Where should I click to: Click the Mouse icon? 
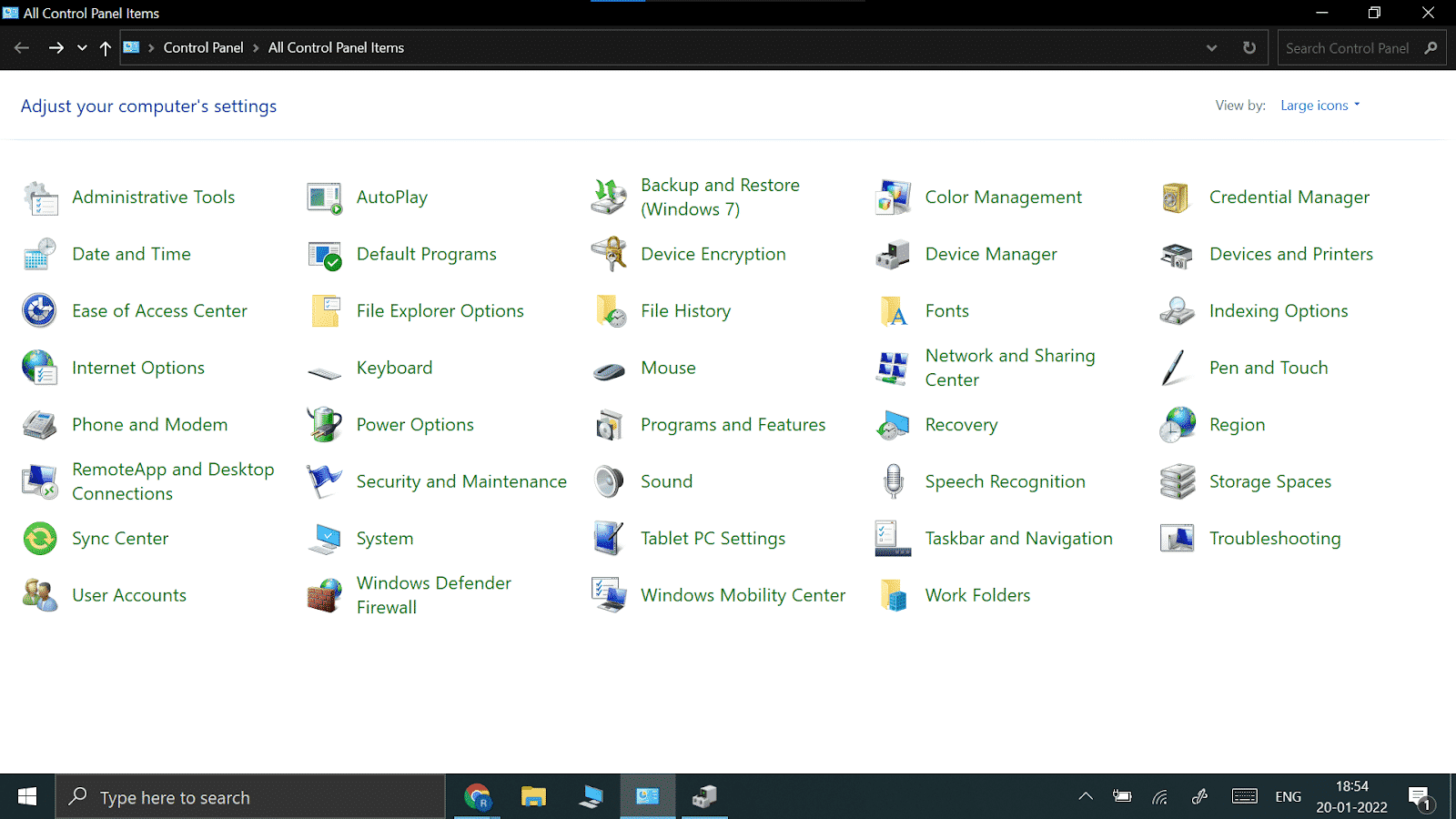(x=609, y=370)
